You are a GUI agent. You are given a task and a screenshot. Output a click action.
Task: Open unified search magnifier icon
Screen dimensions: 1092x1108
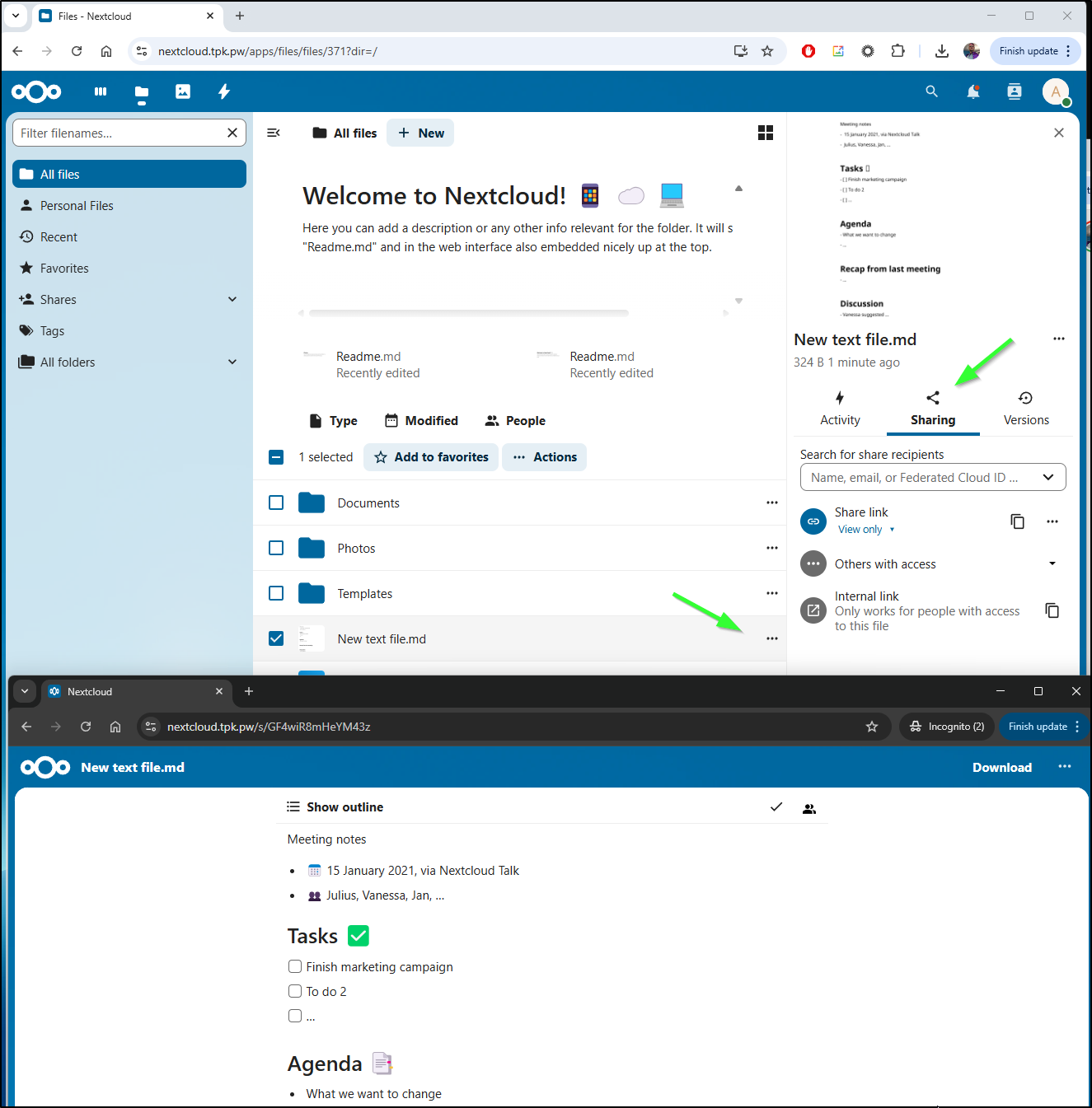coord(932,91)
